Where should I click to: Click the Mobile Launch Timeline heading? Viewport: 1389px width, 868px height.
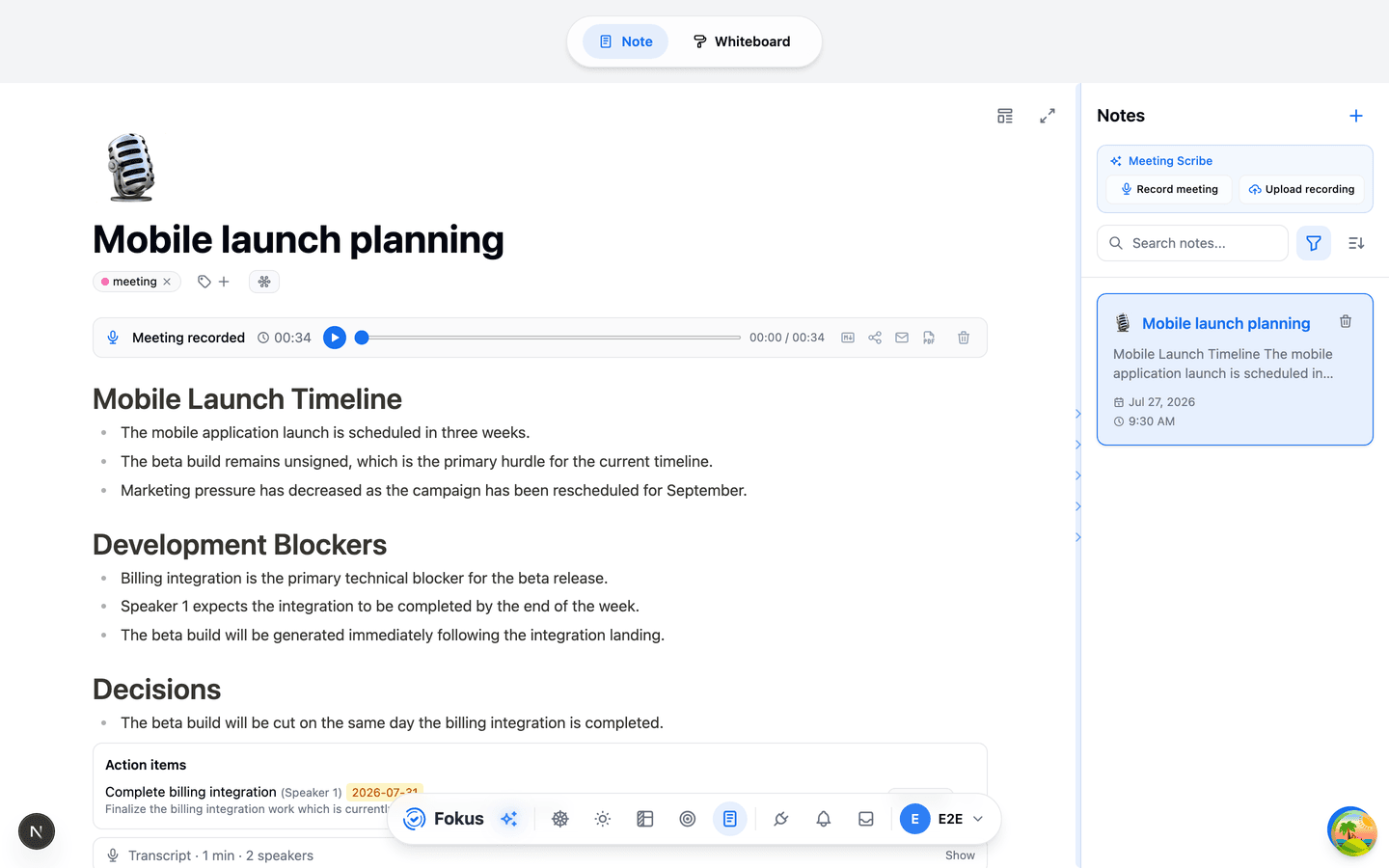[247, 399]
